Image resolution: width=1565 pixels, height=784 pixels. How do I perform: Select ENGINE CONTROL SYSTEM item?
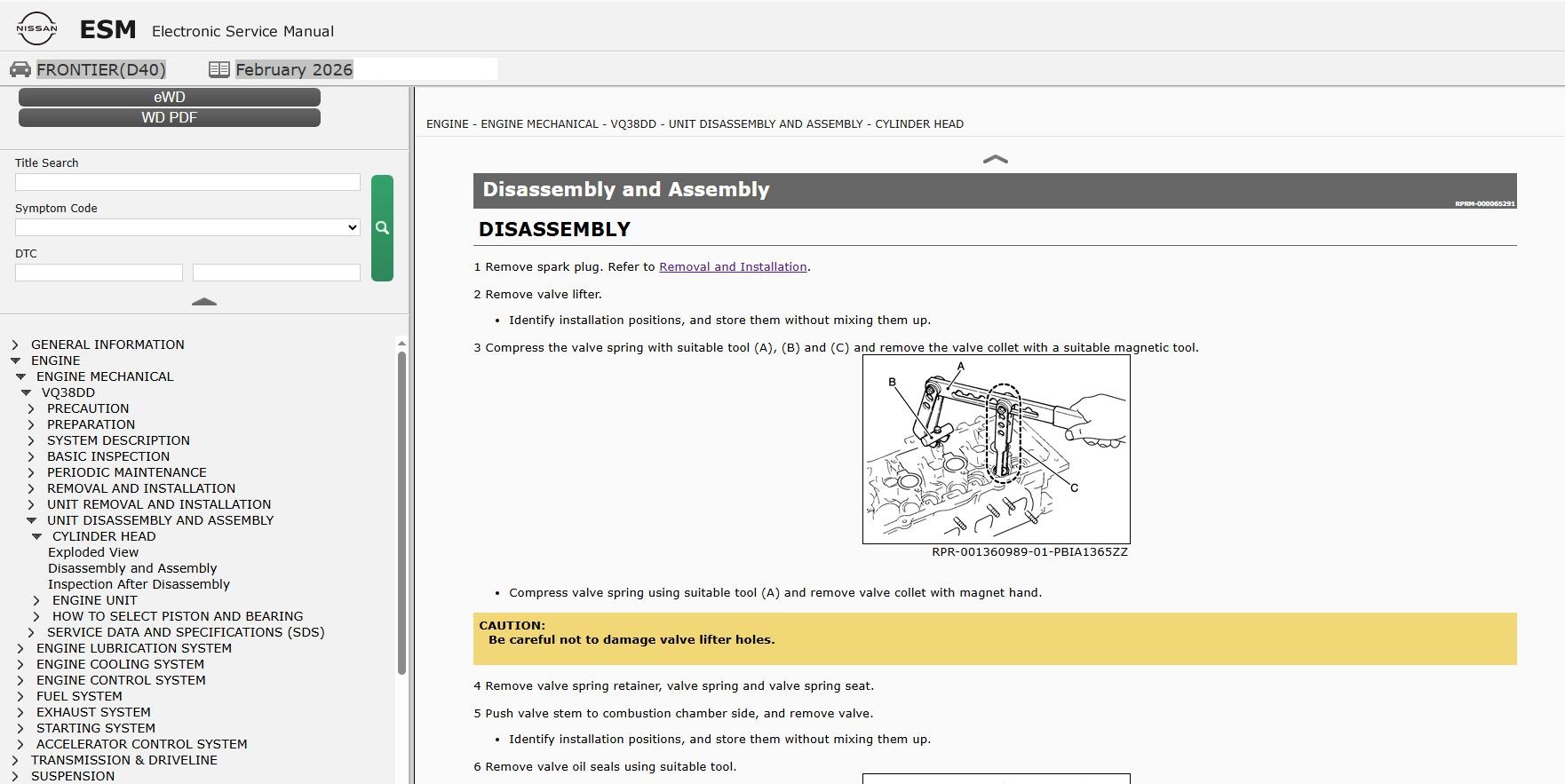(x=121, y=680)
